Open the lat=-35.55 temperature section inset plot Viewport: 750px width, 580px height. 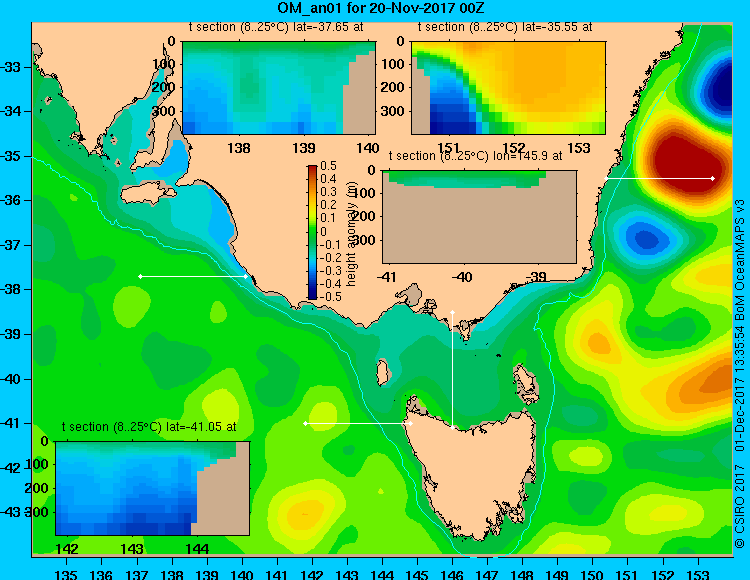pyautogui.click(x=508, y=88)
